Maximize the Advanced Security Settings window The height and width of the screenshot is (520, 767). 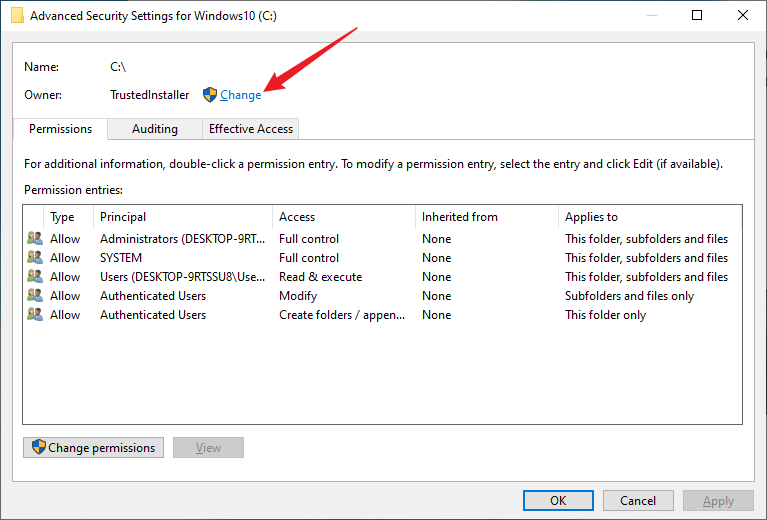697,15
